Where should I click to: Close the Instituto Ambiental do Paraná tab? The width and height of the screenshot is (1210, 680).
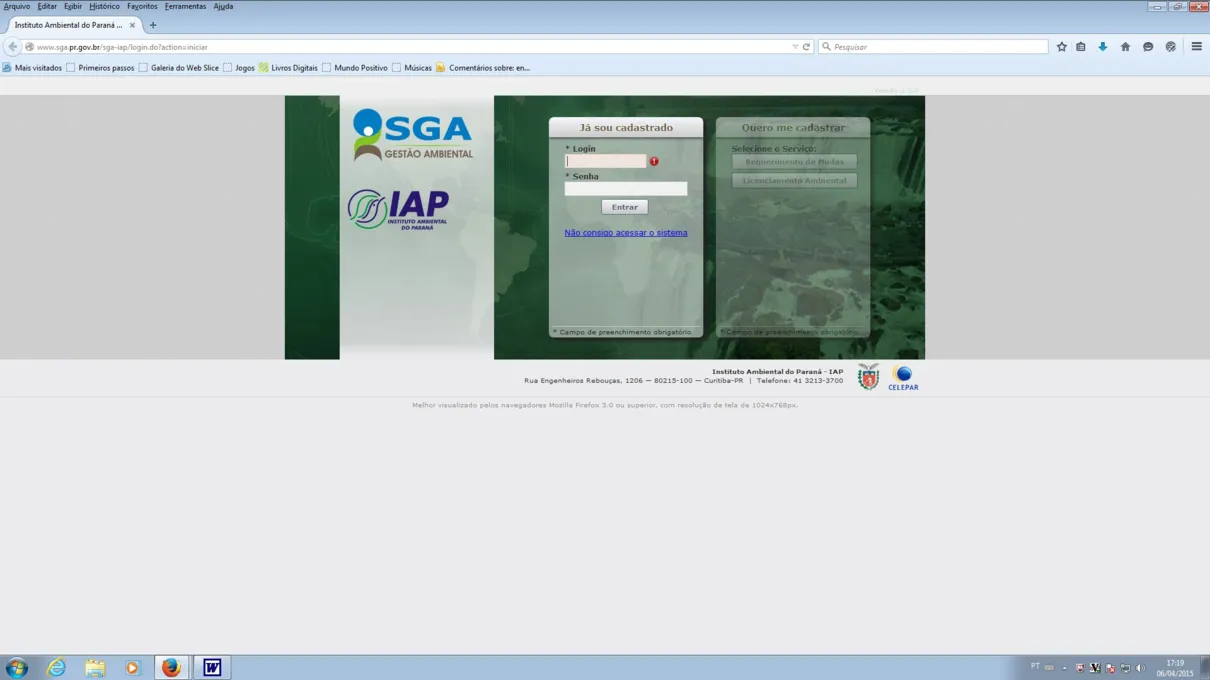[132, 25]
